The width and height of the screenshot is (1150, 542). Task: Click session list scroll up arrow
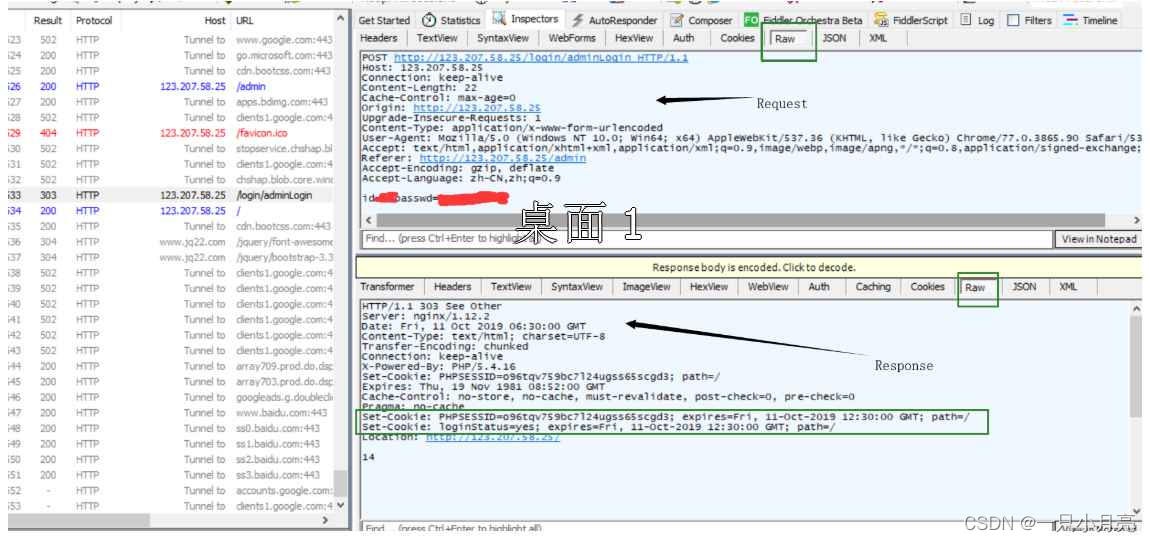tap(340, 18)
